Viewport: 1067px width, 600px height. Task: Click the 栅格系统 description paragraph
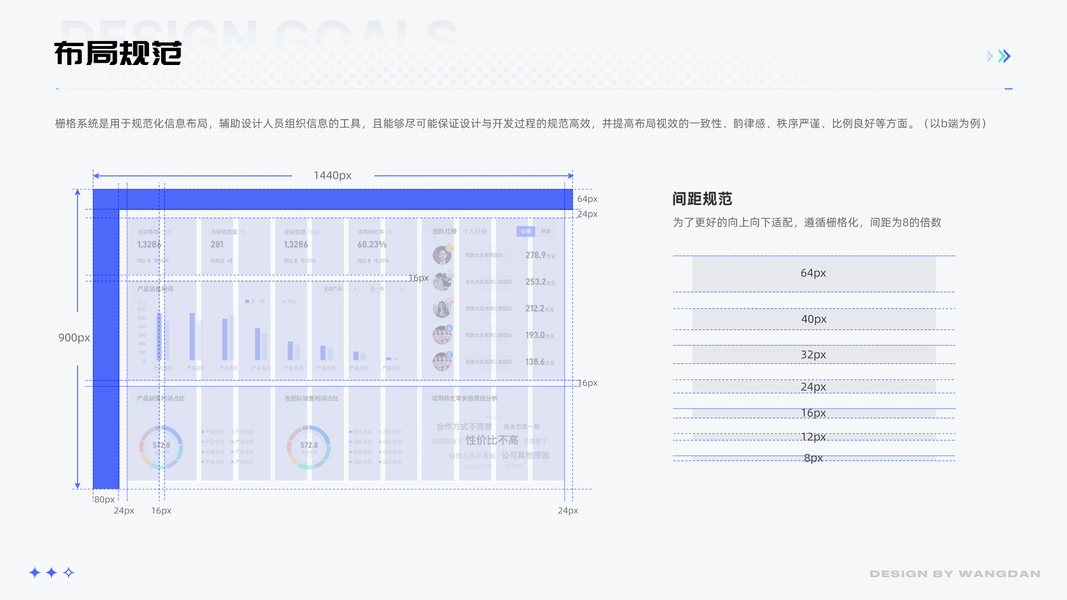[521, 123]
